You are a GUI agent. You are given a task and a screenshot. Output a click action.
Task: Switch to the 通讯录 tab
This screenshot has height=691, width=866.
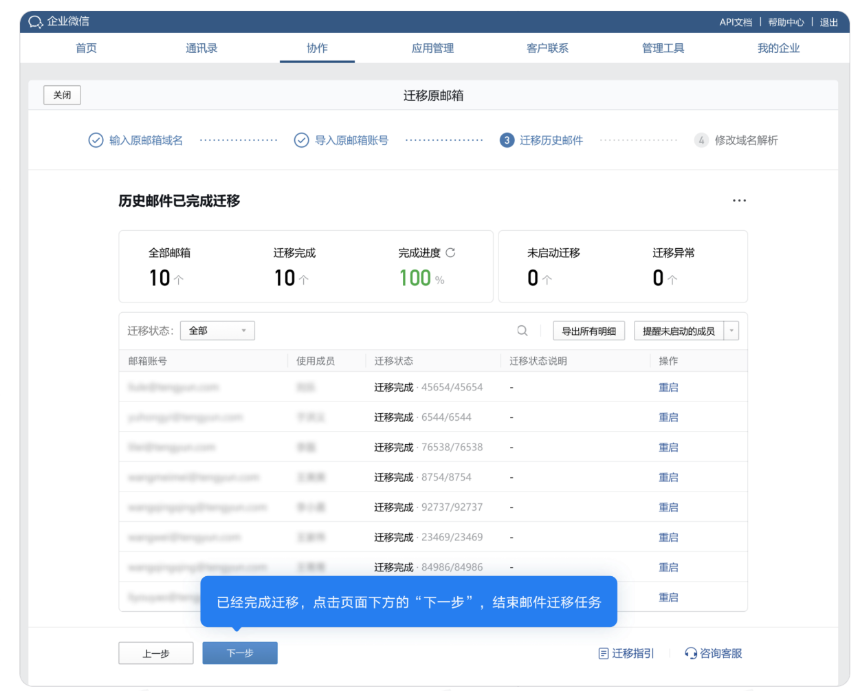pos(201,46)
